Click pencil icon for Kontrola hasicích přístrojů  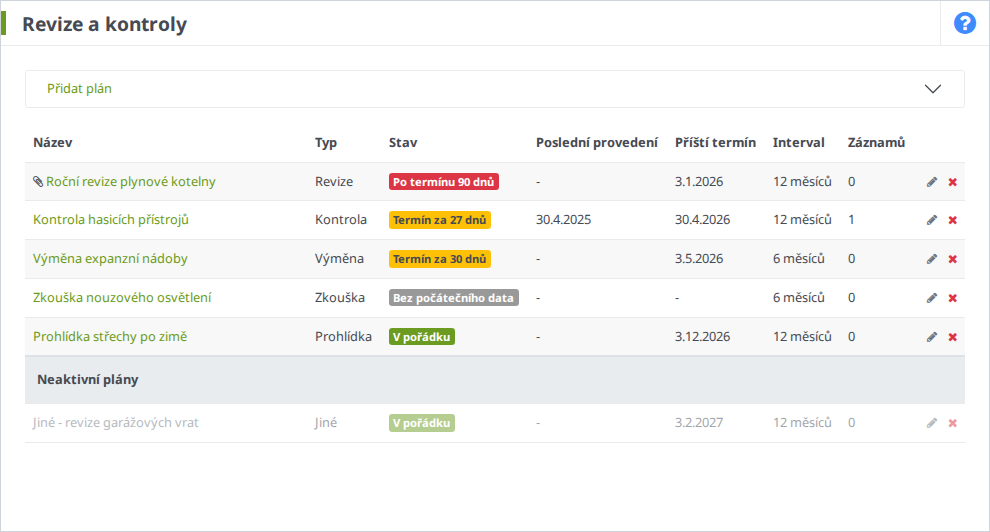click(932, 220)
